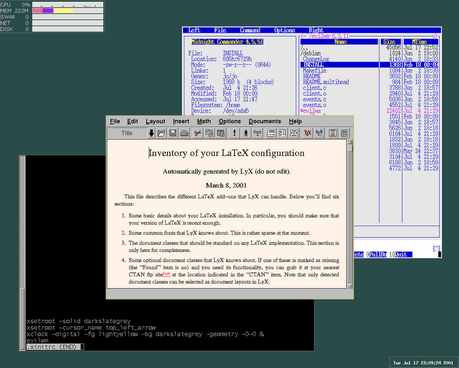459x368 pixels.
Task: Click the panel history 'v' arrow in Midnight Commander
Action: click(x=434, y=36)
